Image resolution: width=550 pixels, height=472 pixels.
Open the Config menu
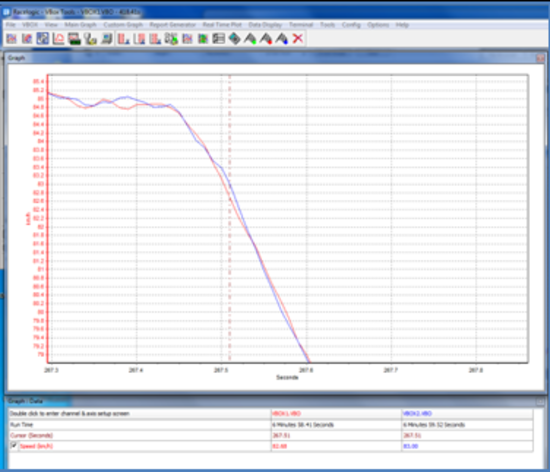tap(351, 25)
